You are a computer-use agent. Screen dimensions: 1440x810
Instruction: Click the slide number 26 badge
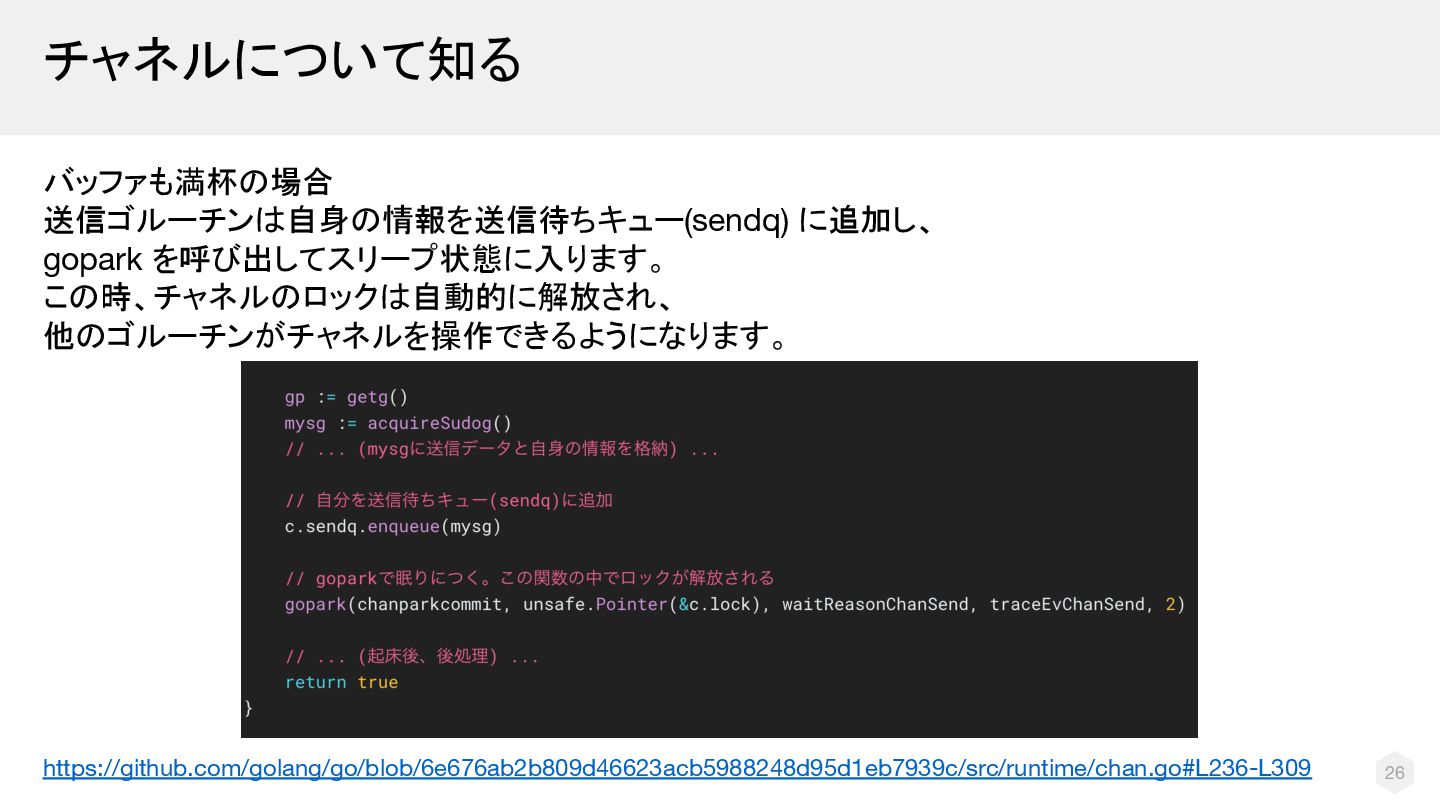(x=1394, y=772)
